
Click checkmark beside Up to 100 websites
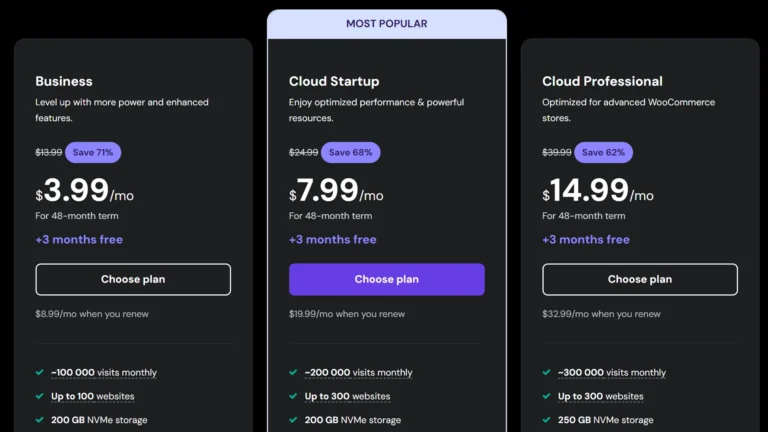(x=40, y=396)
